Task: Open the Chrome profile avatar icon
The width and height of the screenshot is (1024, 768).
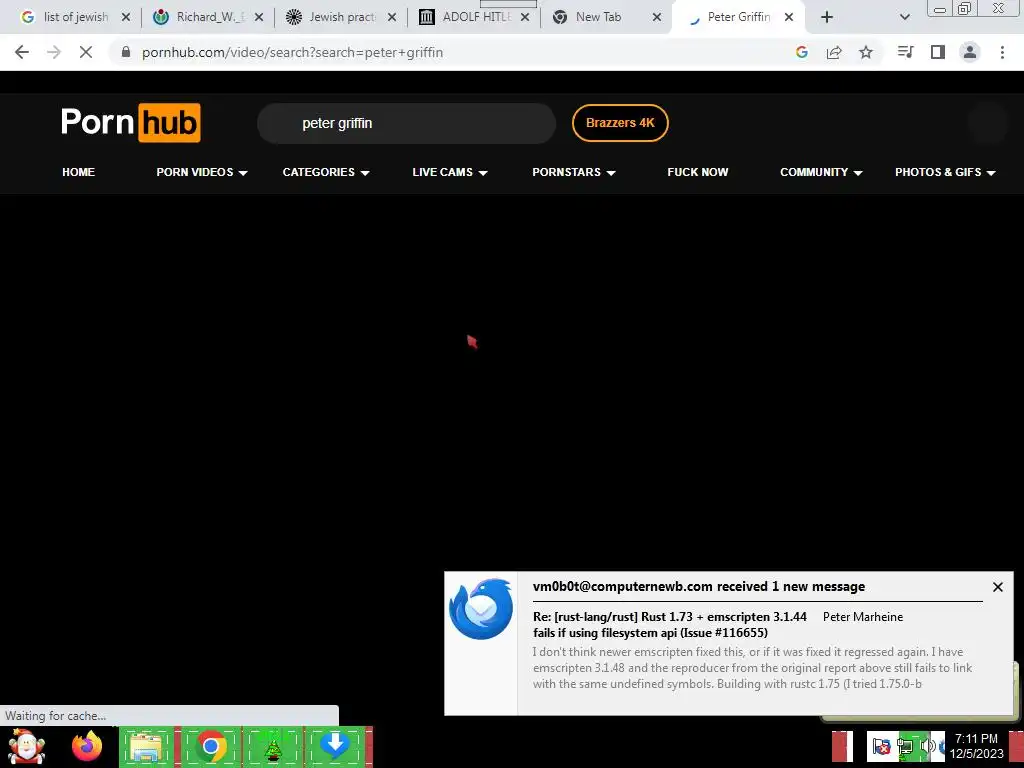Action: click(x=970, y=52)
